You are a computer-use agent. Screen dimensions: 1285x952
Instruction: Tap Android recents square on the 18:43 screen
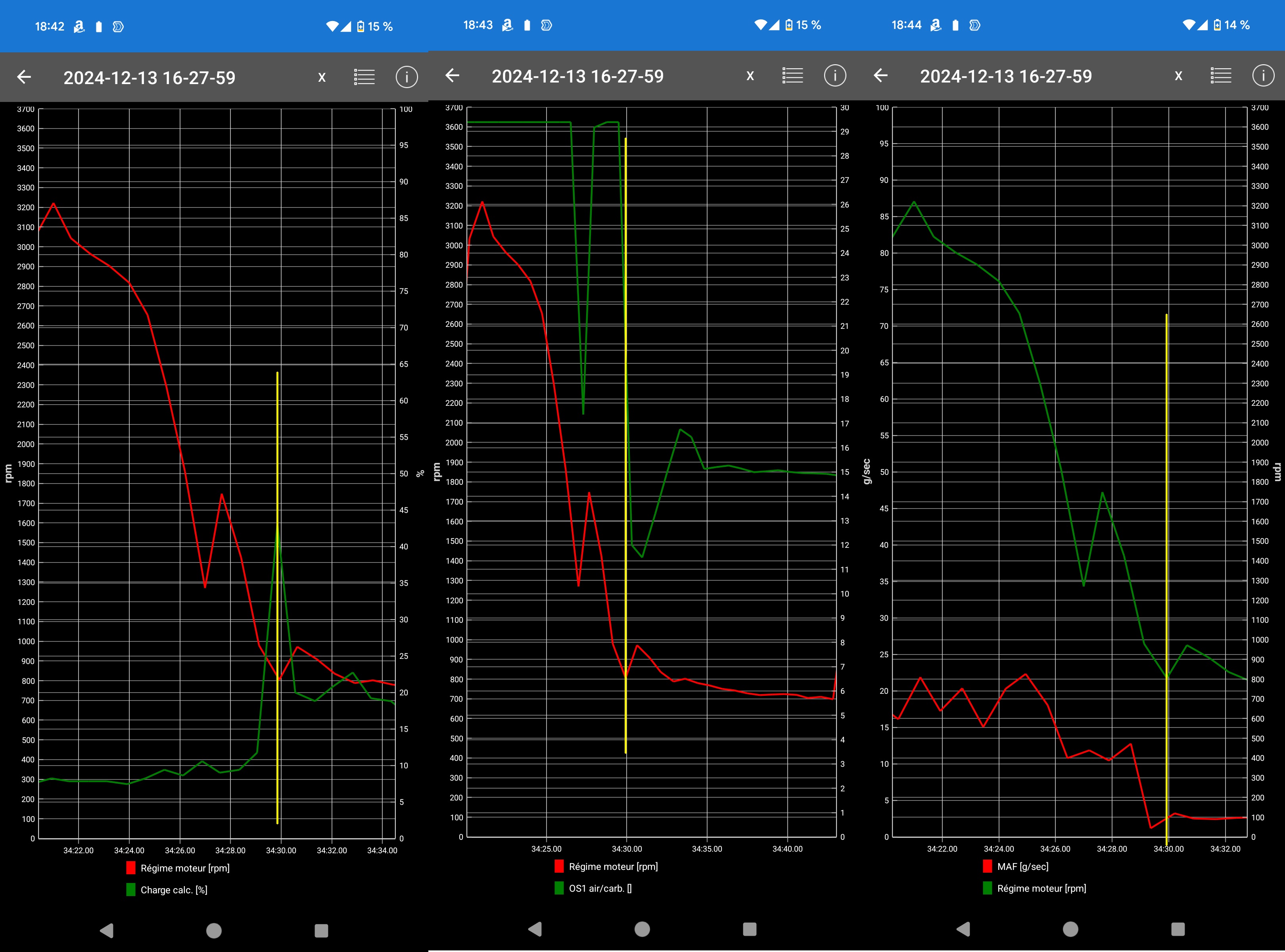point(750,929)
